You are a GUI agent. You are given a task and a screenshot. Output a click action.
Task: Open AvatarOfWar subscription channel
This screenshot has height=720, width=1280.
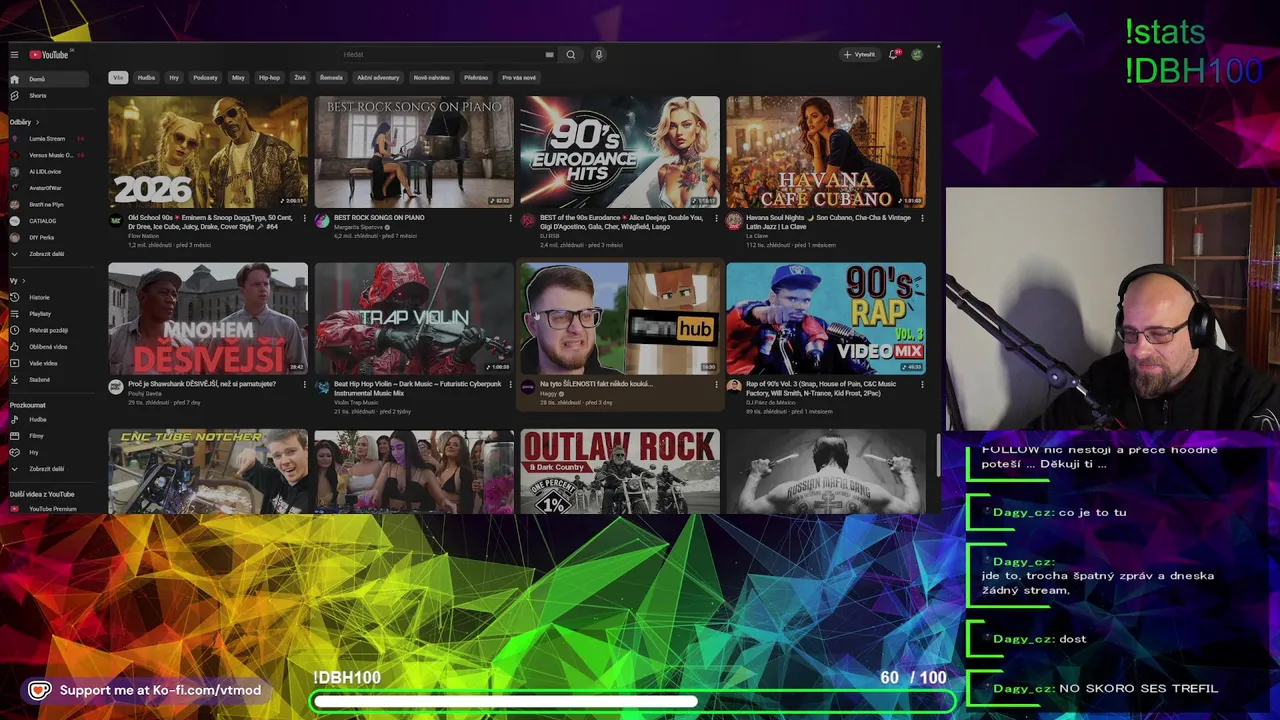49,188
